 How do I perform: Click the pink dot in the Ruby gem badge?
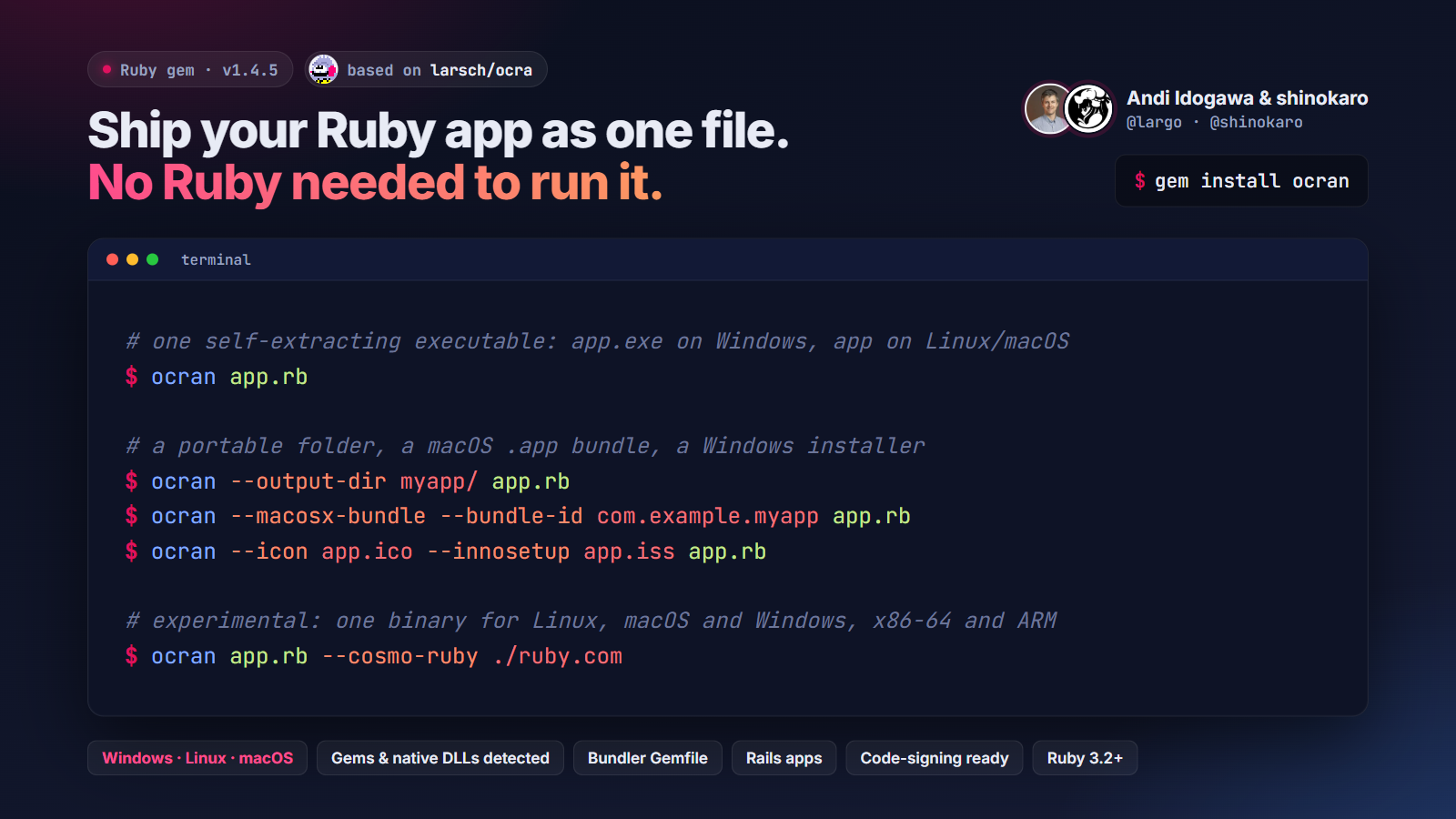(x=107, y=69)
